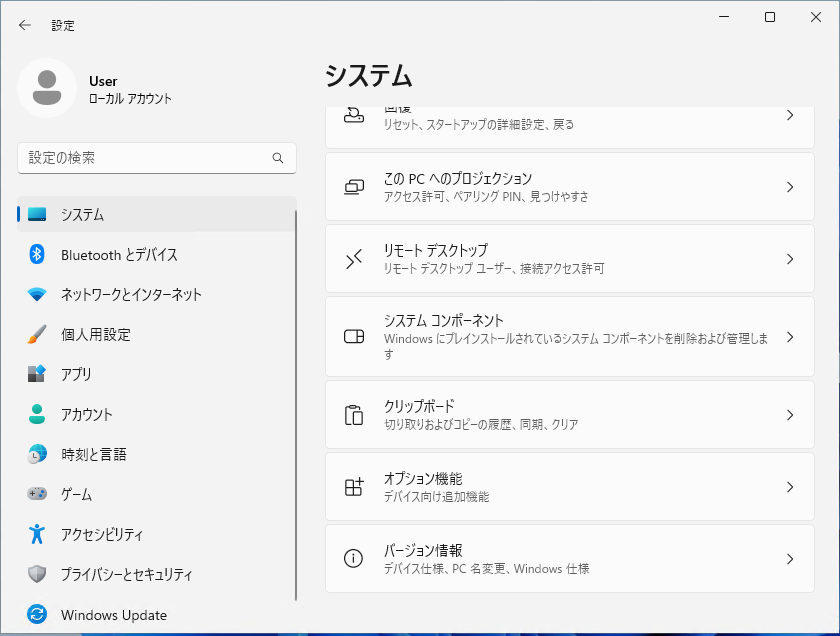This screenshot has height=636, width=840.
Task: Go to Bluetooth とデバイス section
Action: 156,255
